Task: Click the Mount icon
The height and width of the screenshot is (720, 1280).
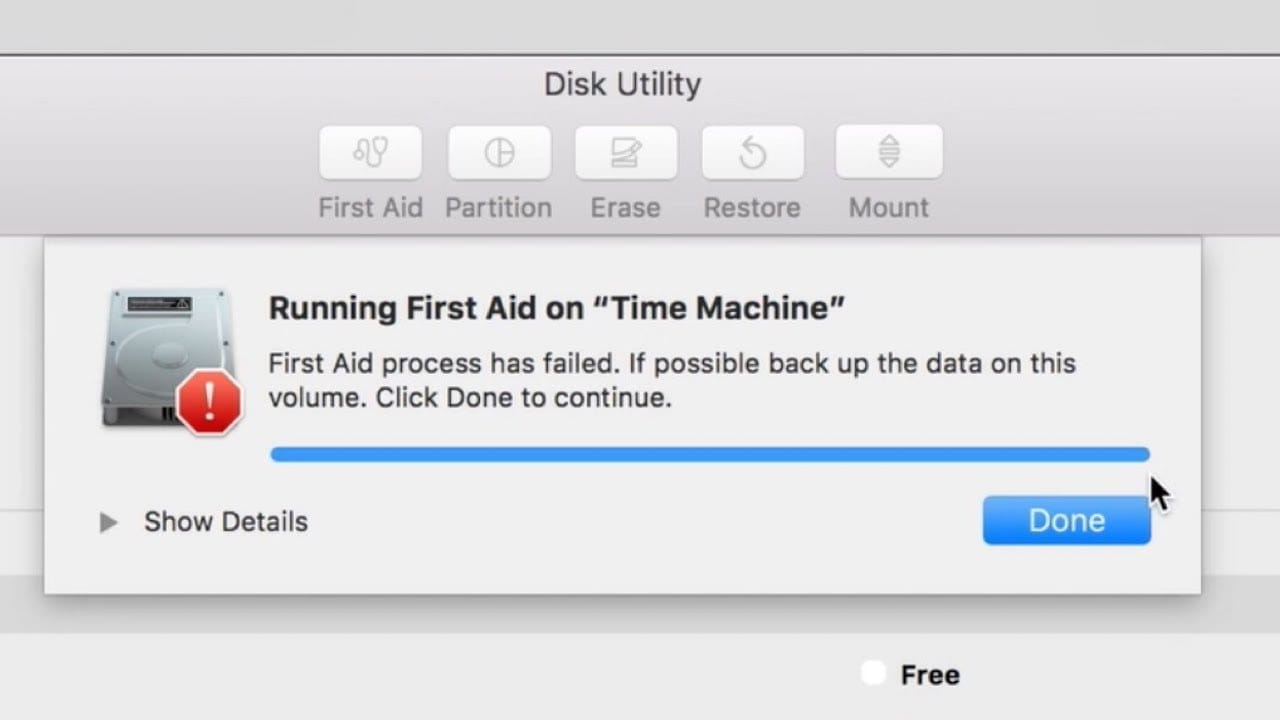Action: point(887,152)
